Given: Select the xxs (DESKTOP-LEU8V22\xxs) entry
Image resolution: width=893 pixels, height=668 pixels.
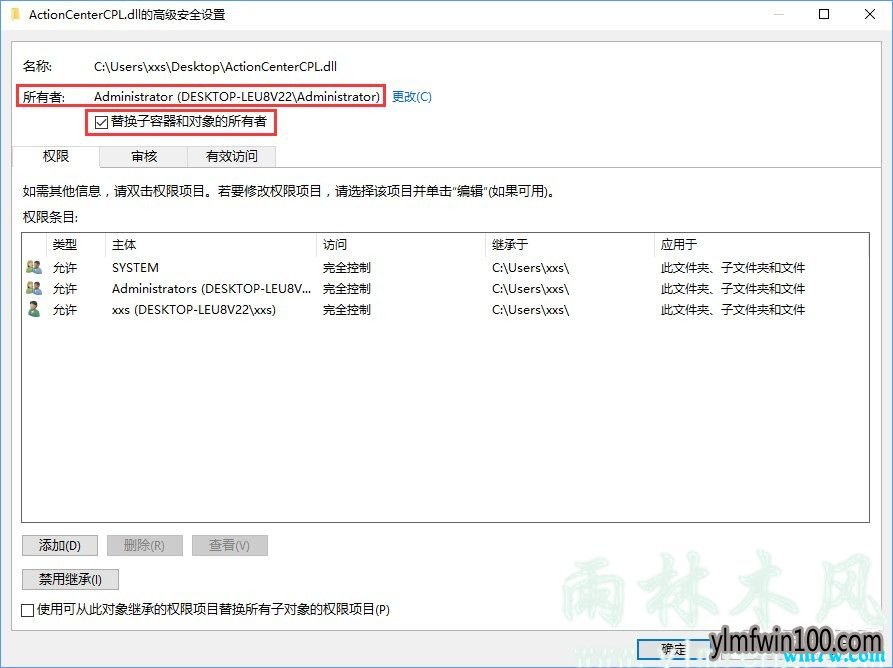Looking at the screenshot, I should click(x=445, y=309).
